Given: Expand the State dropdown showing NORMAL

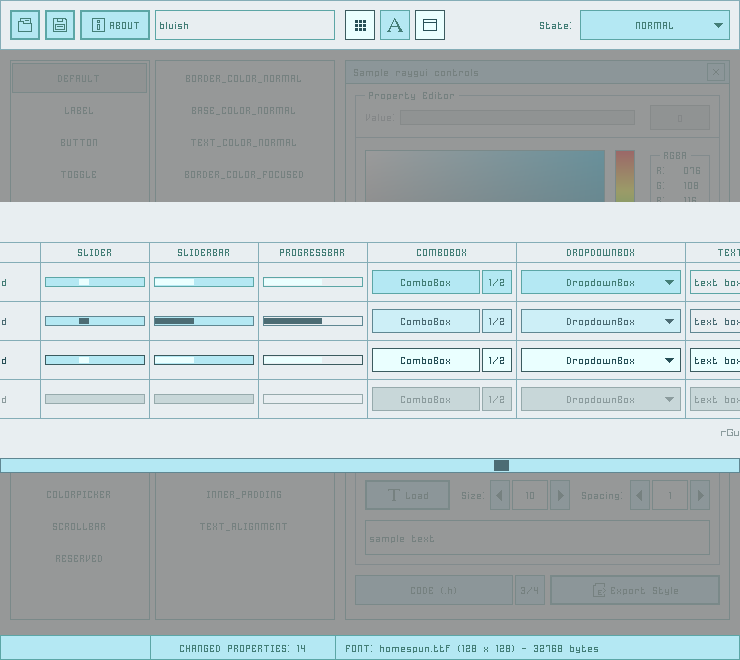Looking at the screenshot, I should [x=655, y=25].
